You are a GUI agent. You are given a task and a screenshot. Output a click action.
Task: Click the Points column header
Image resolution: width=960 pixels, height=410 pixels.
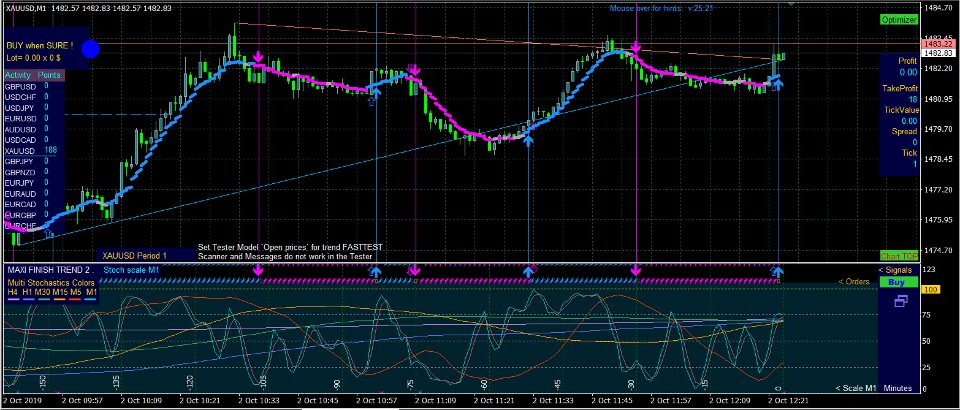[x=50, y=75]
